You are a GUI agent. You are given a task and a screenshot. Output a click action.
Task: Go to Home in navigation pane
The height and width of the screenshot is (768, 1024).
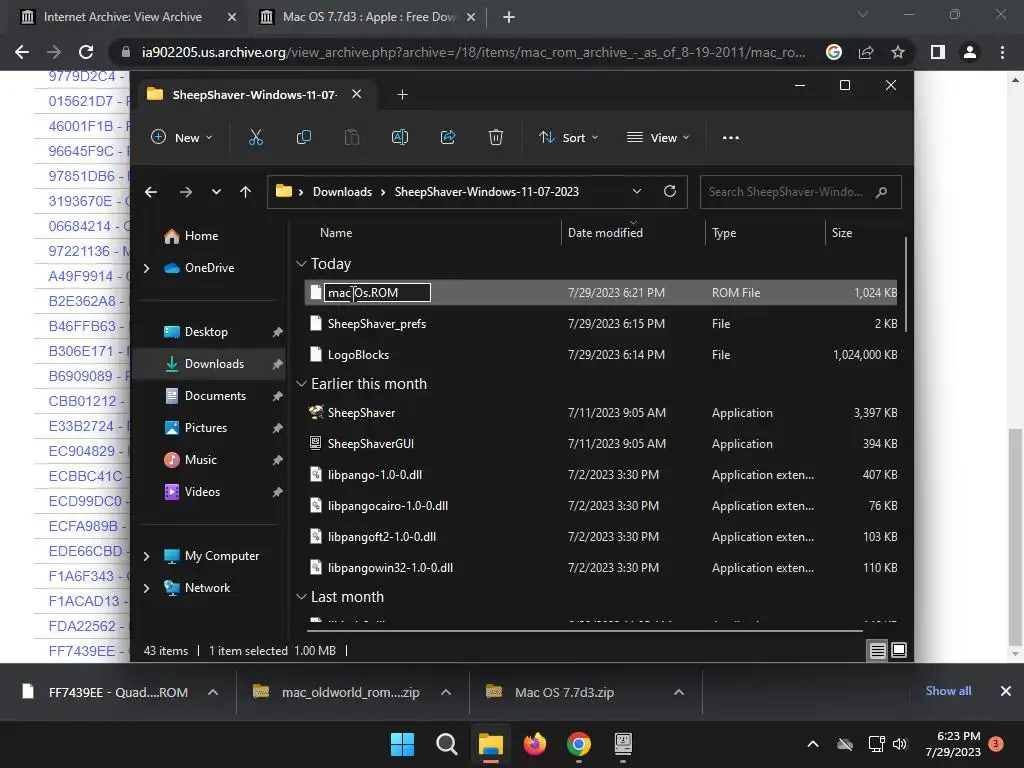(201, 236)
